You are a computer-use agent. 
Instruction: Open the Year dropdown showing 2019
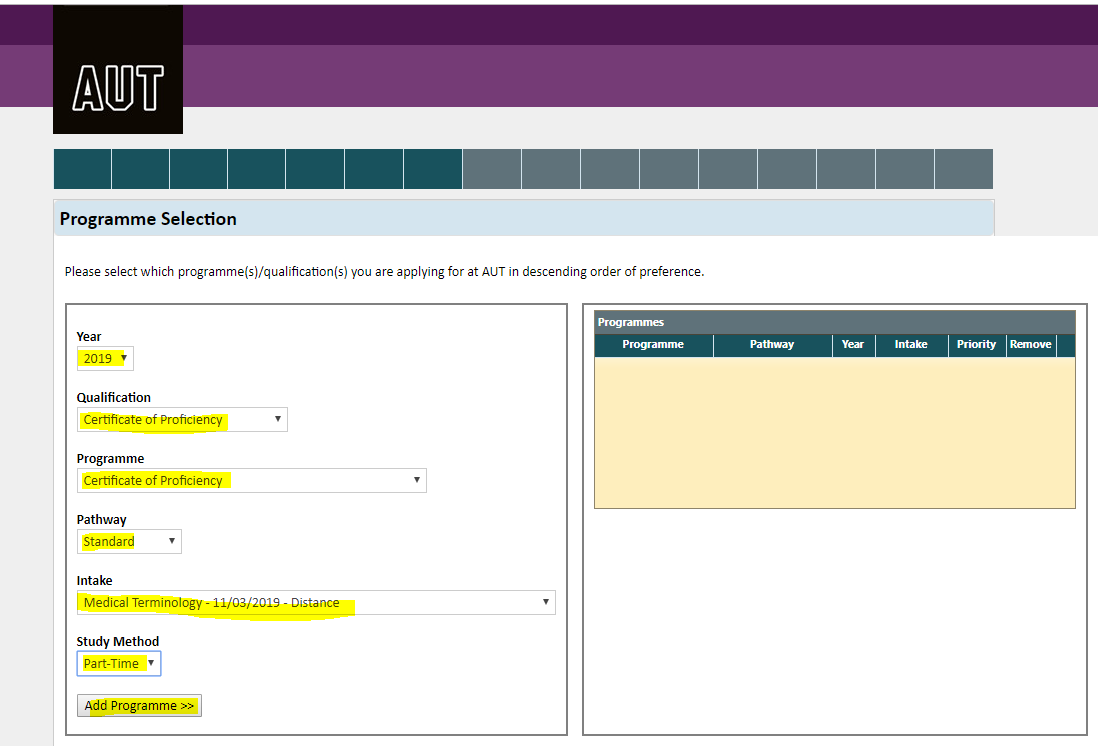click(105, 358)
